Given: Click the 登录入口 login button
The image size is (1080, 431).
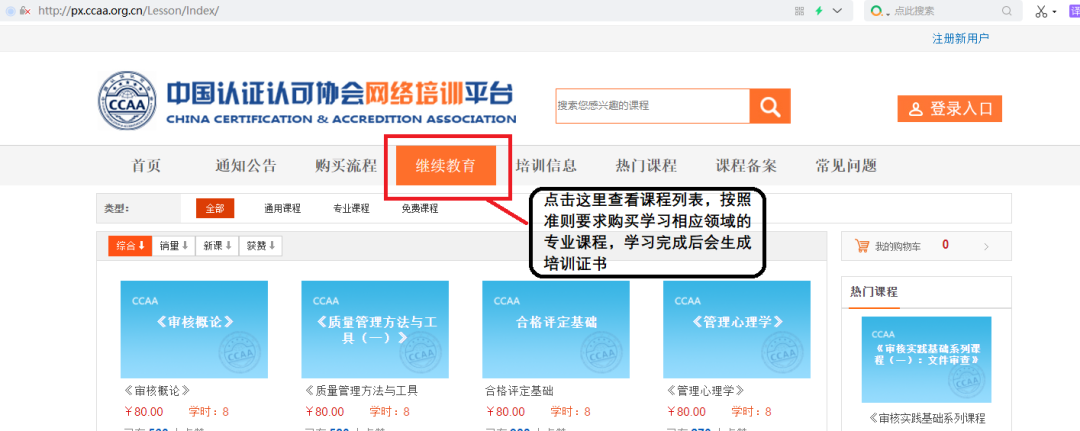Looking at the screenshot, I should click(x=949, y=109).
